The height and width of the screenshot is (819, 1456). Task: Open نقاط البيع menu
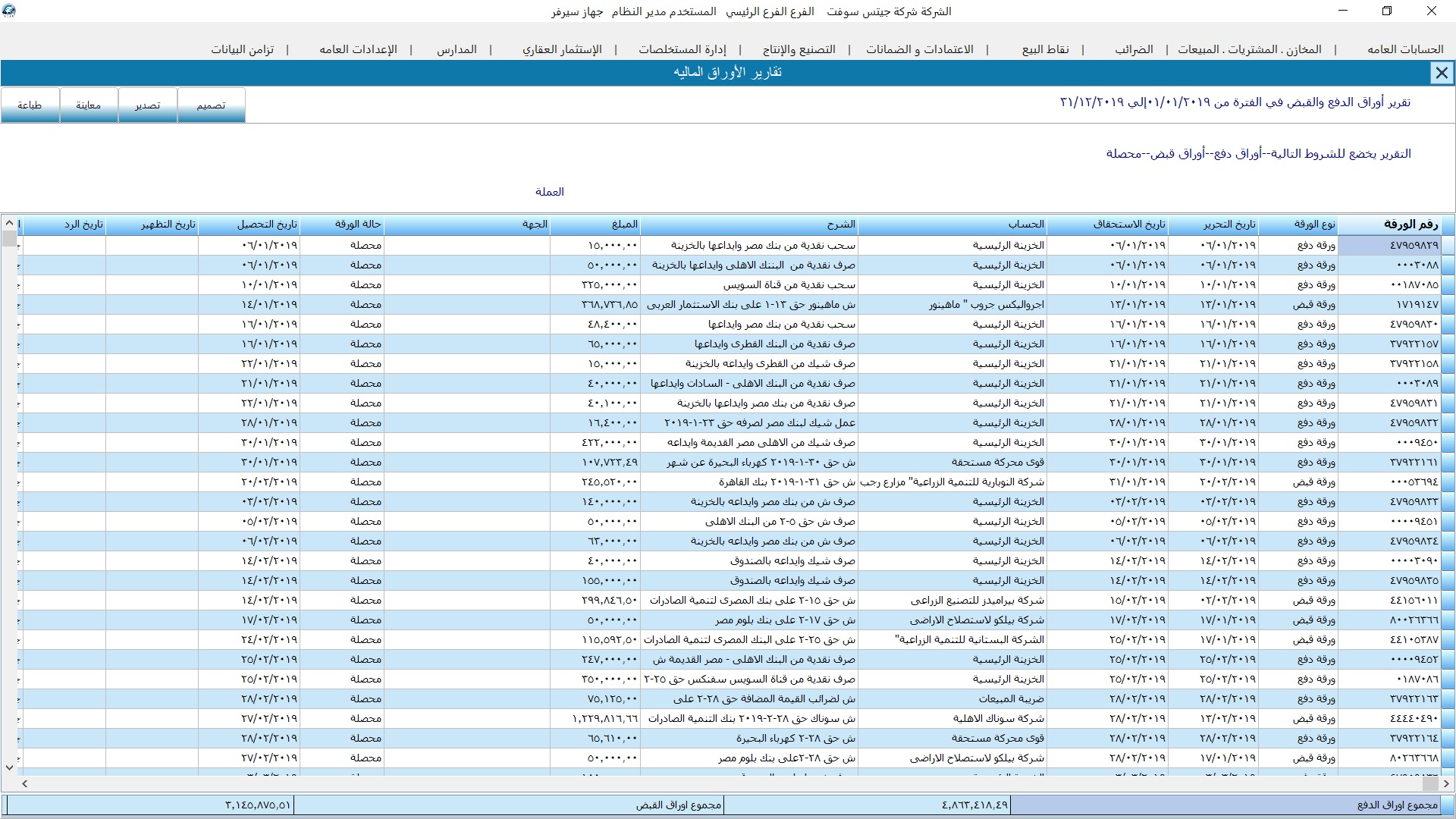click(x=1045, y=49)
